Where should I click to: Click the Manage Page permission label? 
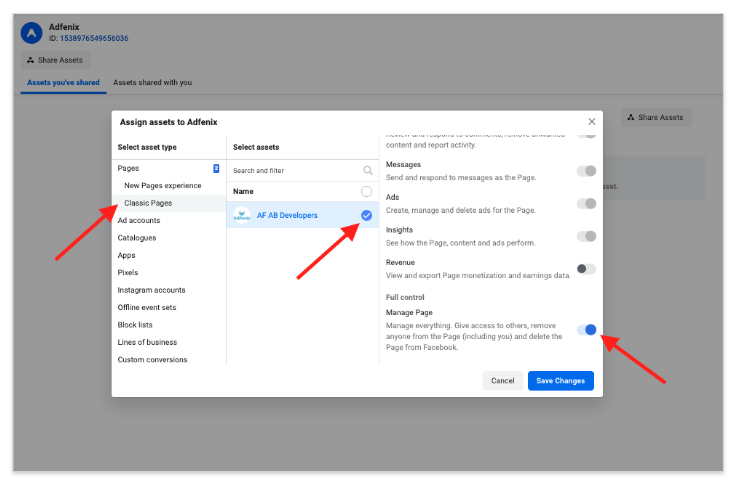409,312
